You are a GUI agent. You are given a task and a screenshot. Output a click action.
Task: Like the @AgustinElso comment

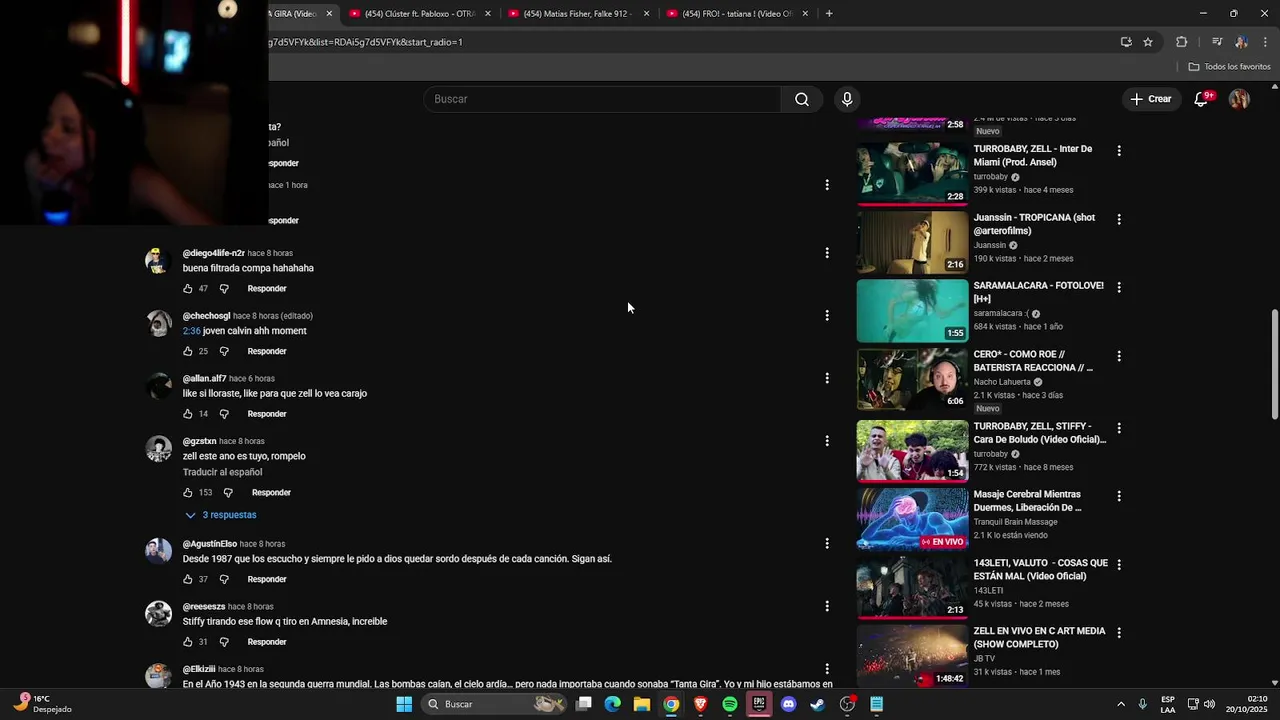(x=187, y=579)
